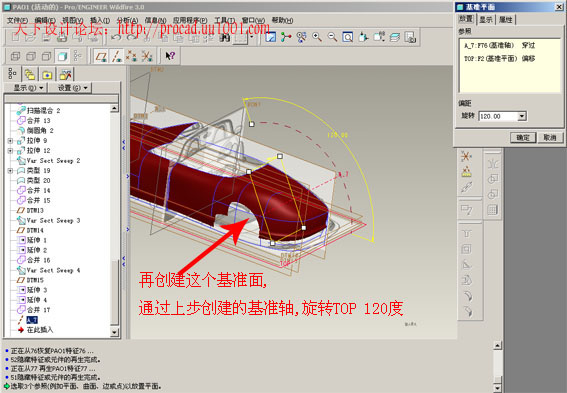Click the Layers icon in toolbar
Viewport: 567px width, 393px height.
pos(395,37)
